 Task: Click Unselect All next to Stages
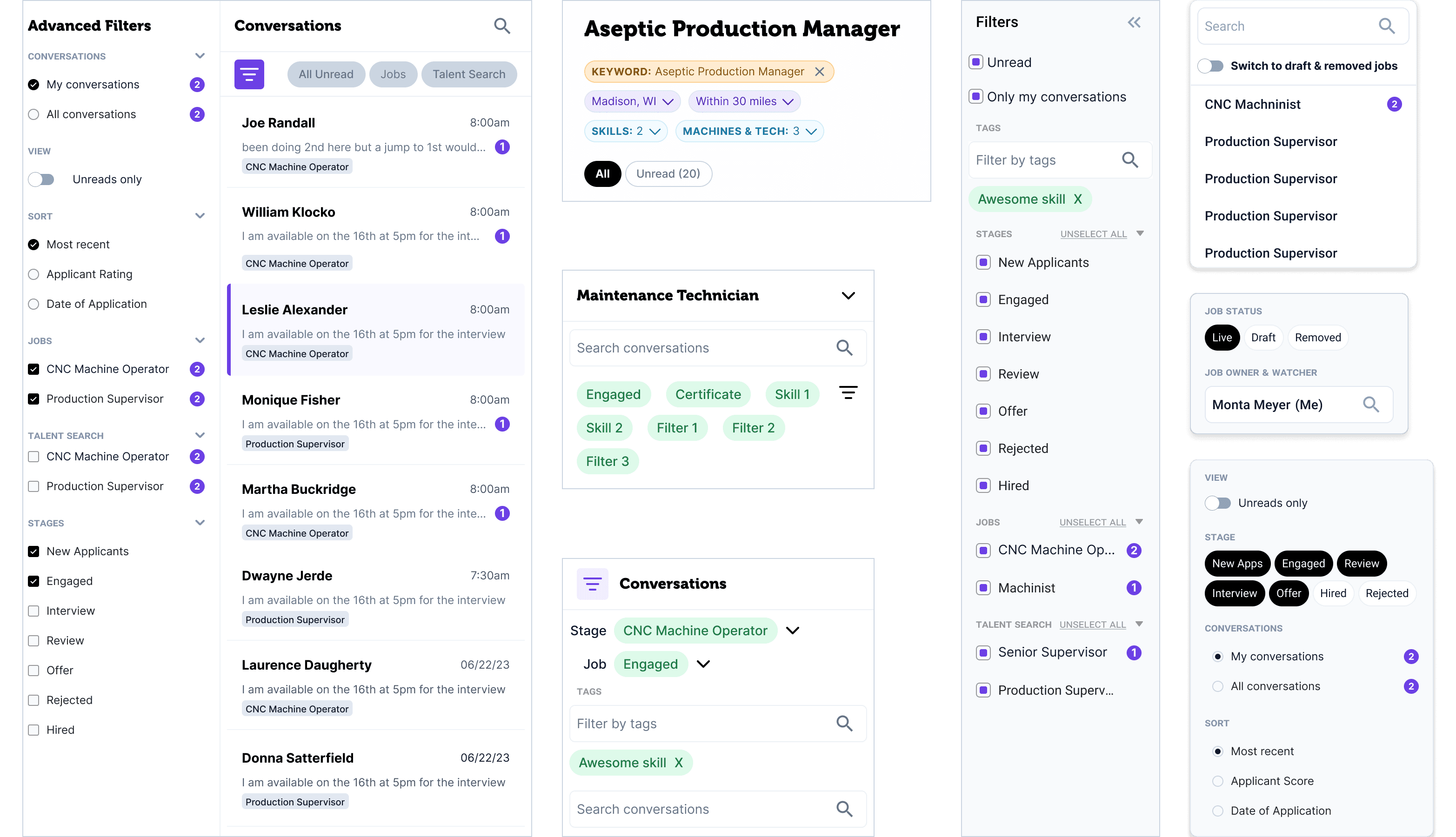[1093, 234]
